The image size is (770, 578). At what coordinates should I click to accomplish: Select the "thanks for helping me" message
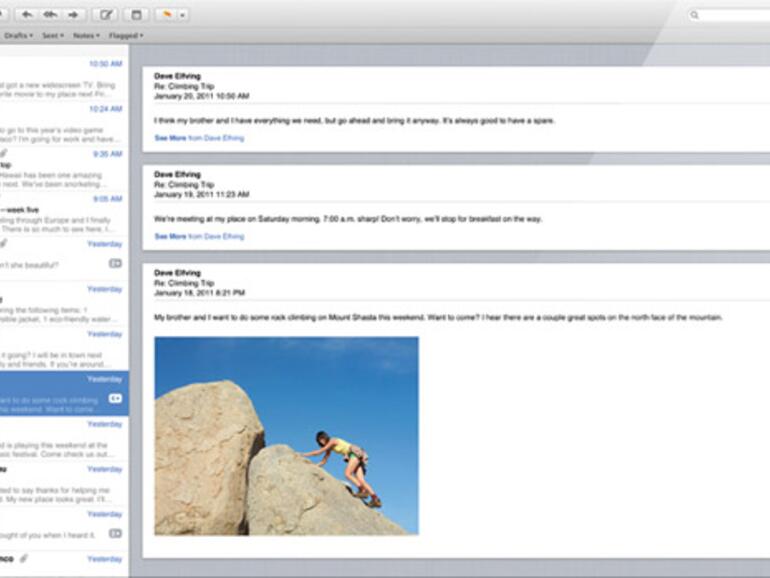[64, 485]
